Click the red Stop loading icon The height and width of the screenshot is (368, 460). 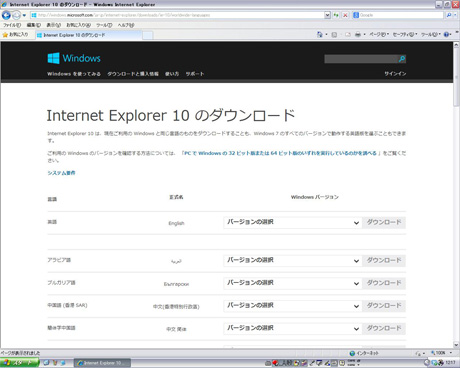click(x=345, y=15)
